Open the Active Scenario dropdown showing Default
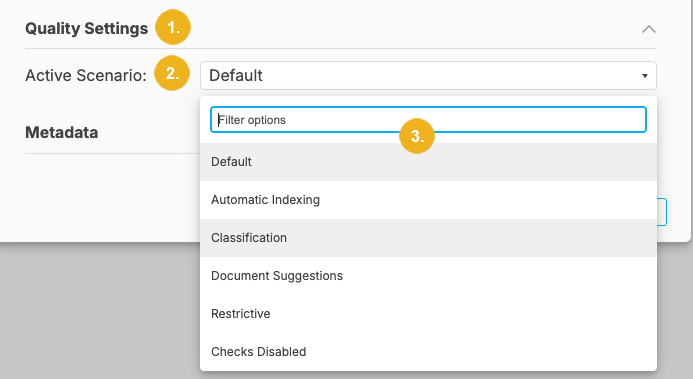The height and width of the screenshot is (379, 693). coord(428,76)
